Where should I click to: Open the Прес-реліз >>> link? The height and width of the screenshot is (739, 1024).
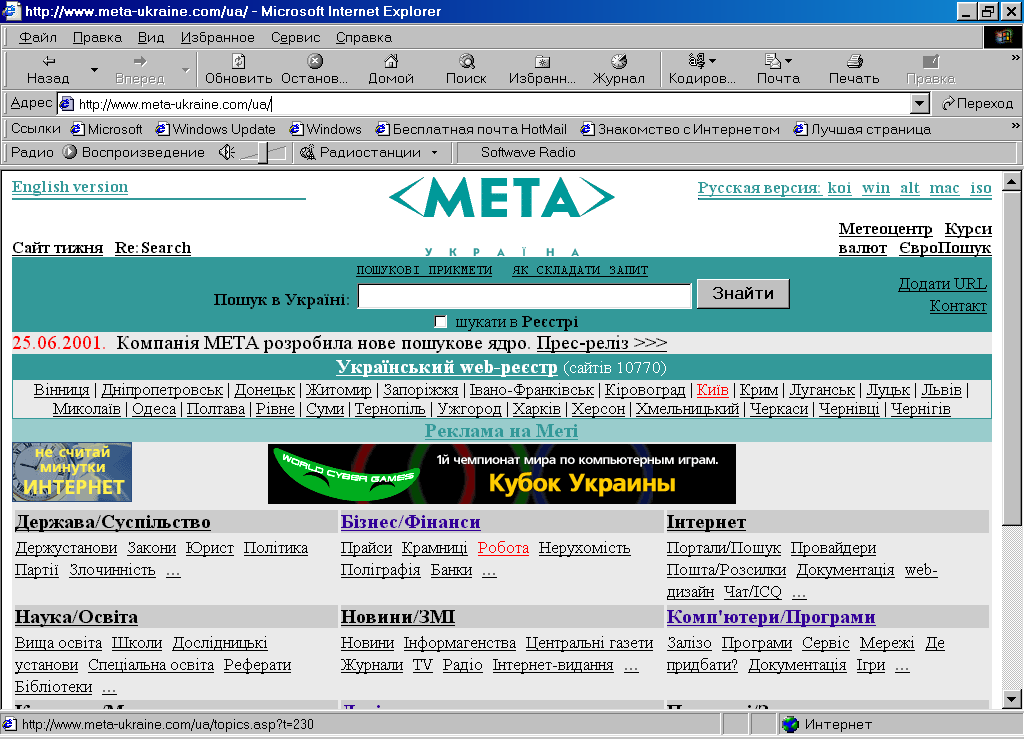(x=601, y=343)
